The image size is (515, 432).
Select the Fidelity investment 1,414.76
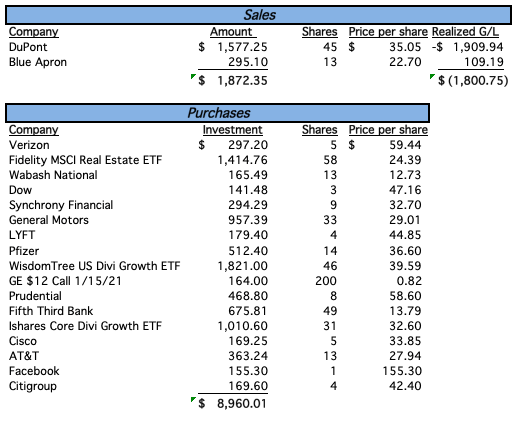coord(242,160)
